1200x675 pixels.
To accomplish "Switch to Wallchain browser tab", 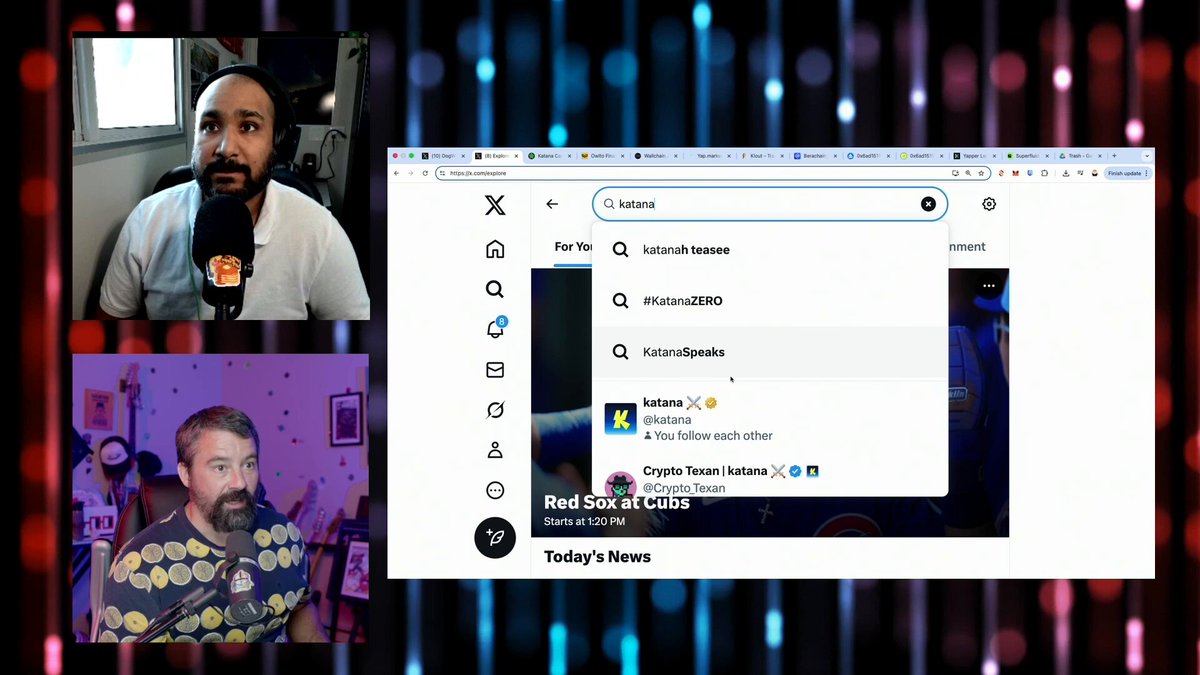I will (x=656, y=156).
